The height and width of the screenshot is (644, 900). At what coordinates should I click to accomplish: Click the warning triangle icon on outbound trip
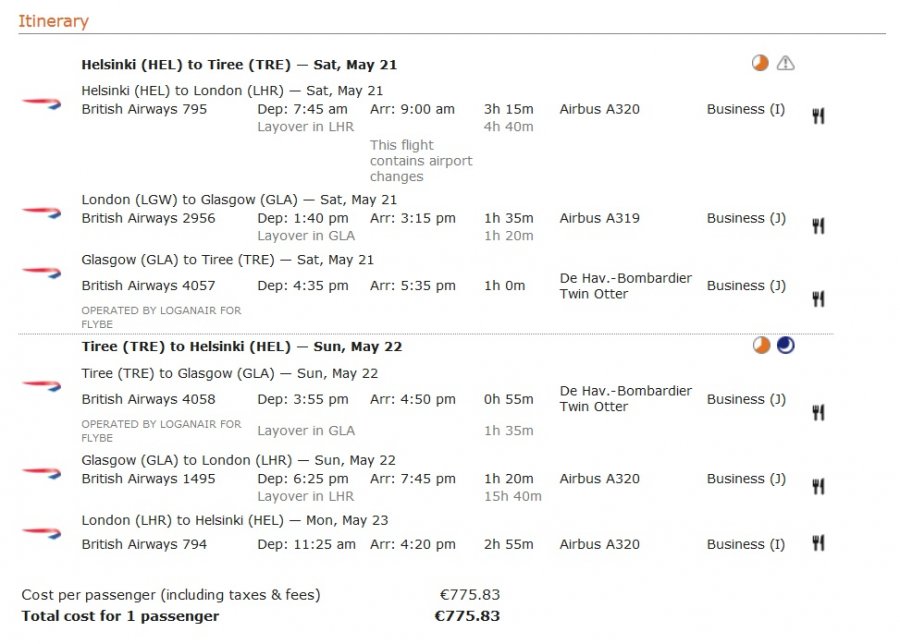786,64
